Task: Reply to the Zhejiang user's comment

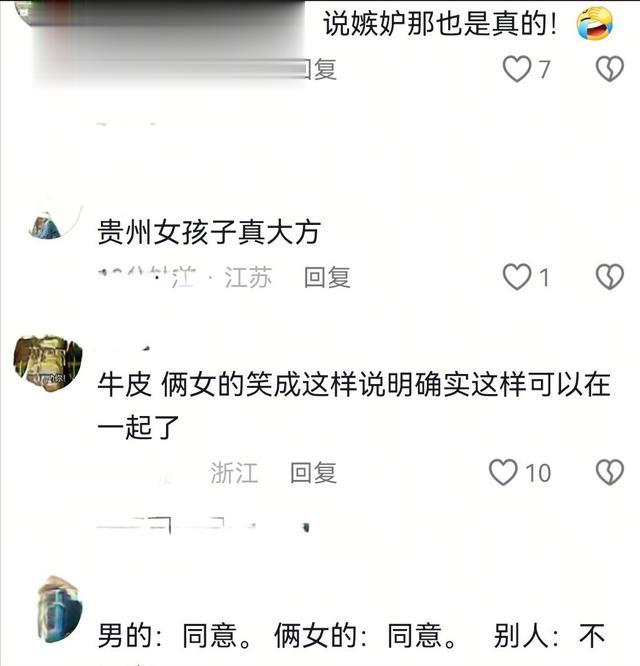Action: (313, 473)
